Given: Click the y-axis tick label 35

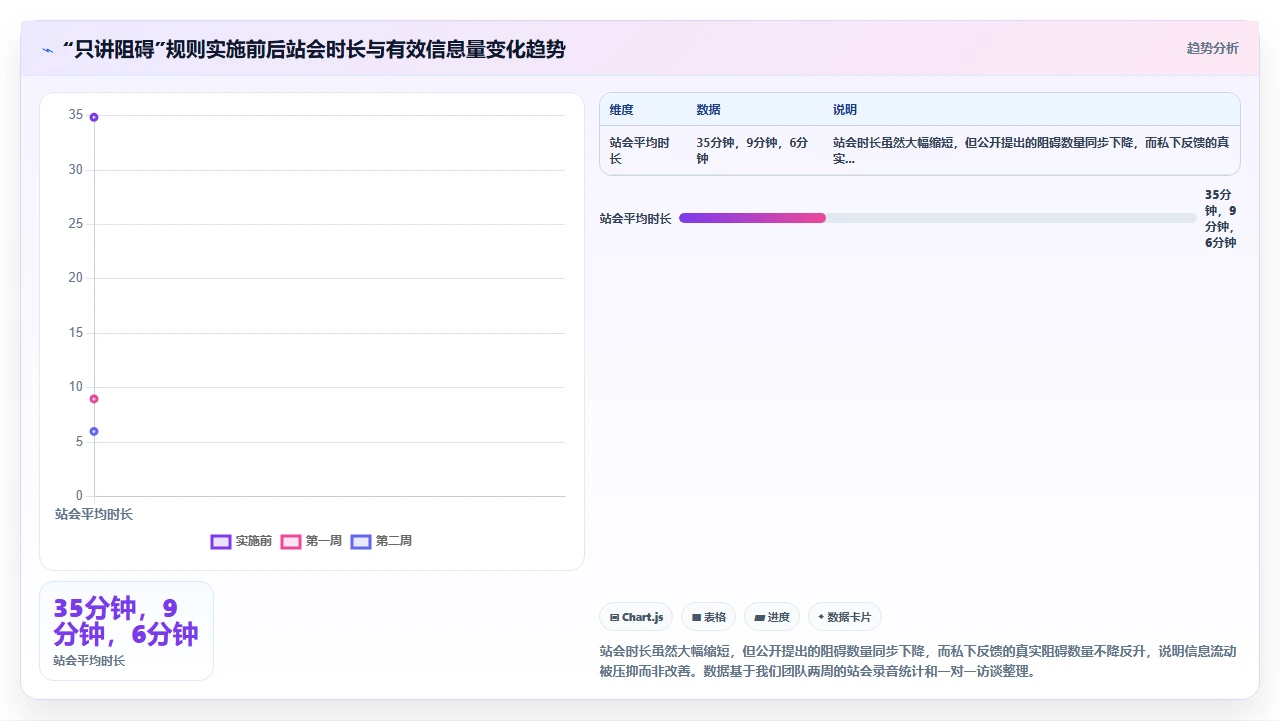Looking at the screenshot, I should coord(76,115).
